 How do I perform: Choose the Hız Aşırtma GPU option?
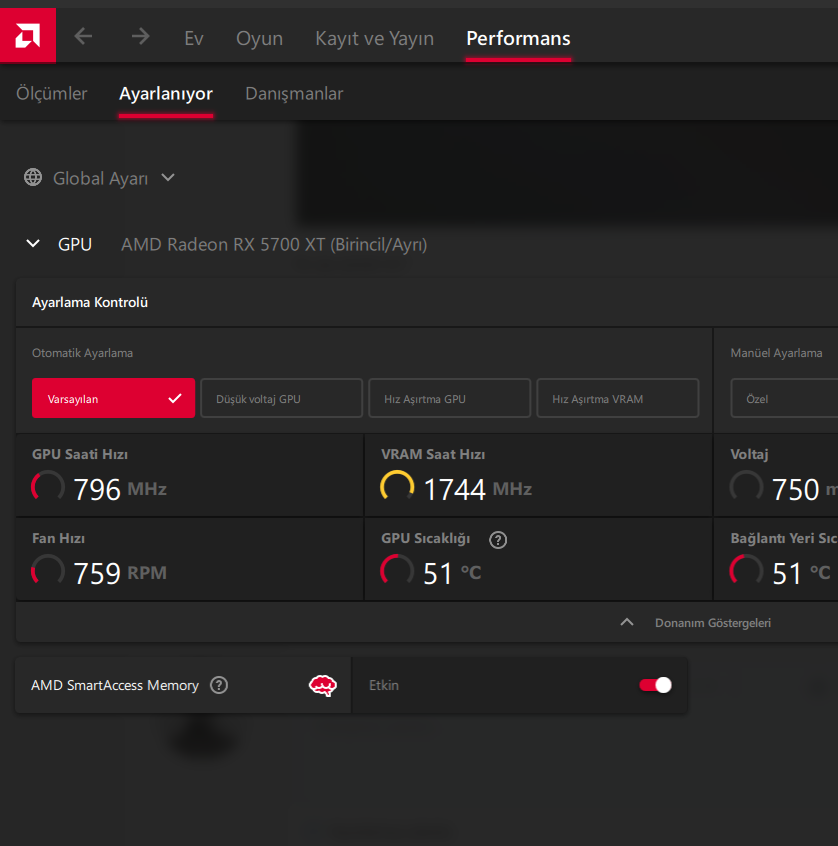pyautogui.click(x=449, y=398)
